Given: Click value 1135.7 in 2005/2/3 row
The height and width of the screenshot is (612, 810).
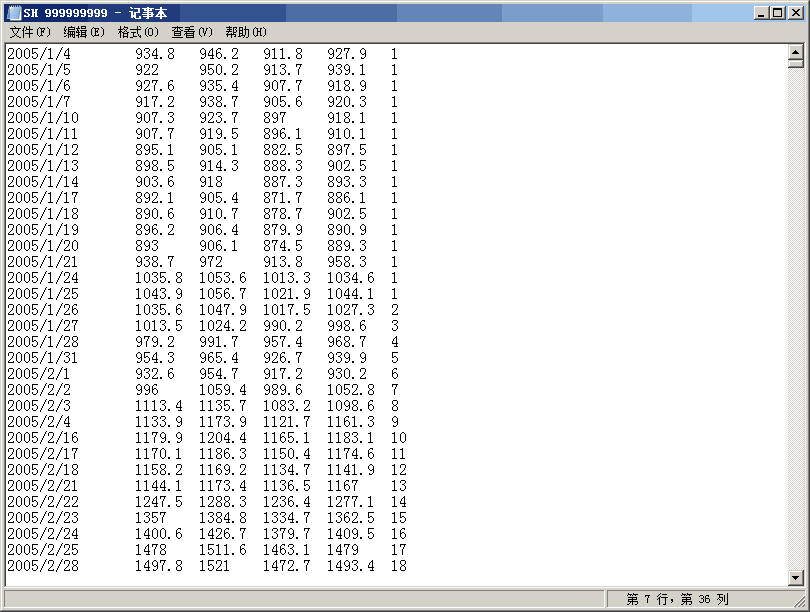Looking at the screenshot, I should coord(223,406).
